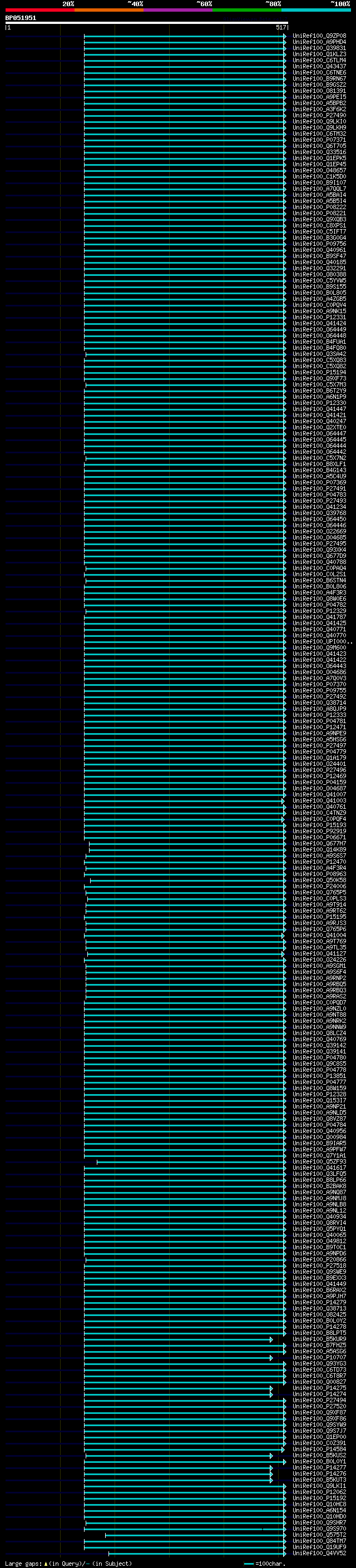Click the cyan ~100% identity color segment
The width and height of the screenshot is (356, 1568).
click(316, 10)
